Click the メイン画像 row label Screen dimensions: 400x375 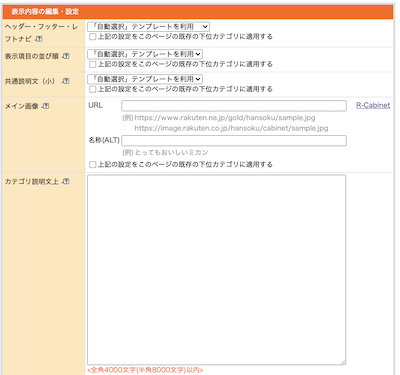(22, 106)
